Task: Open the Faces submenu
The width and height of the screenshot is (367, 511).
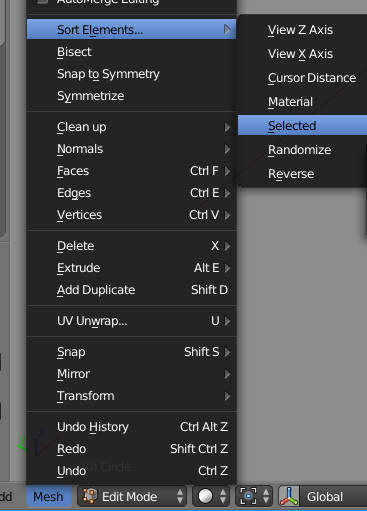Action: pyautogui.click(x=131, y=171)
